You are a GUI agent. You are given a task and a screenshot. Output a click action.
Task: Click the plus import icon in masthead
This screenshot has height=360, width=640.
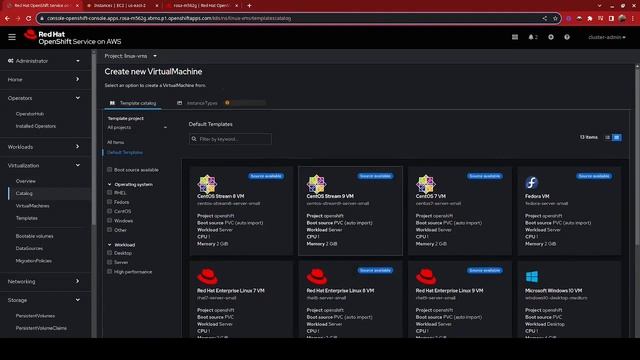(551, 37)
